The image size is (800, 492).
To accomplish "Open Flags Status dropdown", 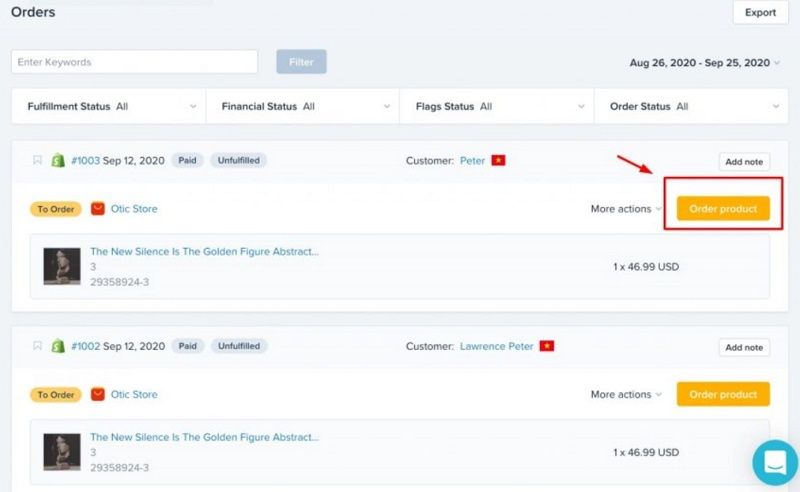I will pos(497,106).
